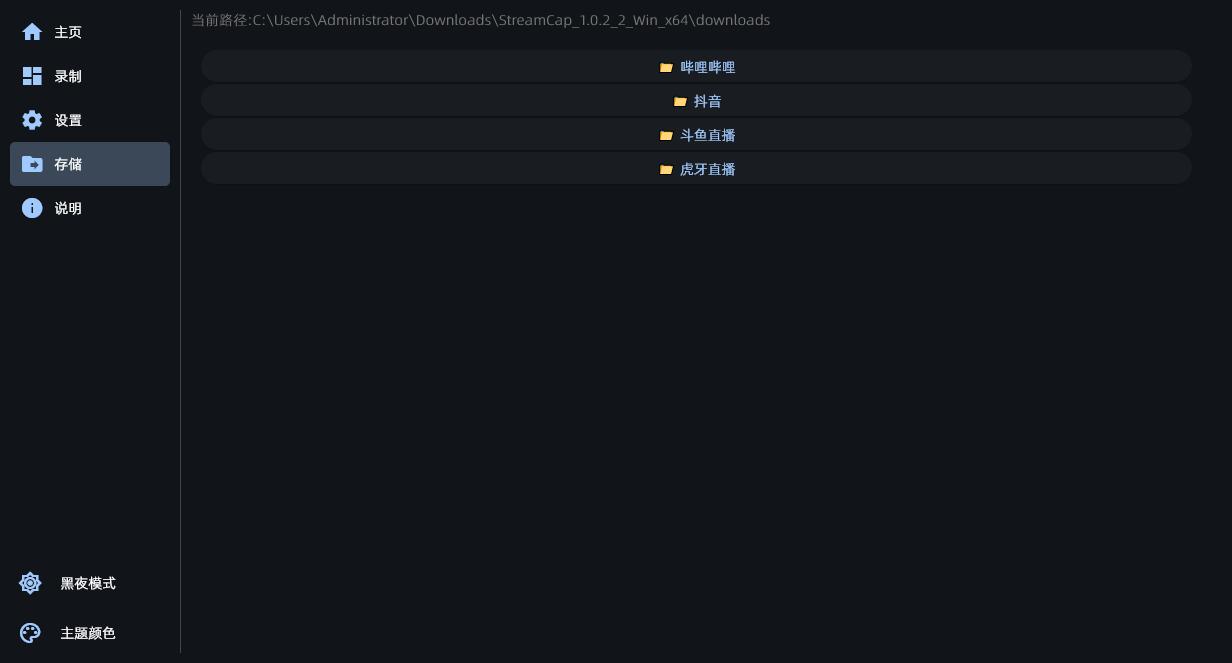Image resolution: width=1232 pixels, height=663 pixels.
Task: Click the settings gear icon
Action: [32, 120]
